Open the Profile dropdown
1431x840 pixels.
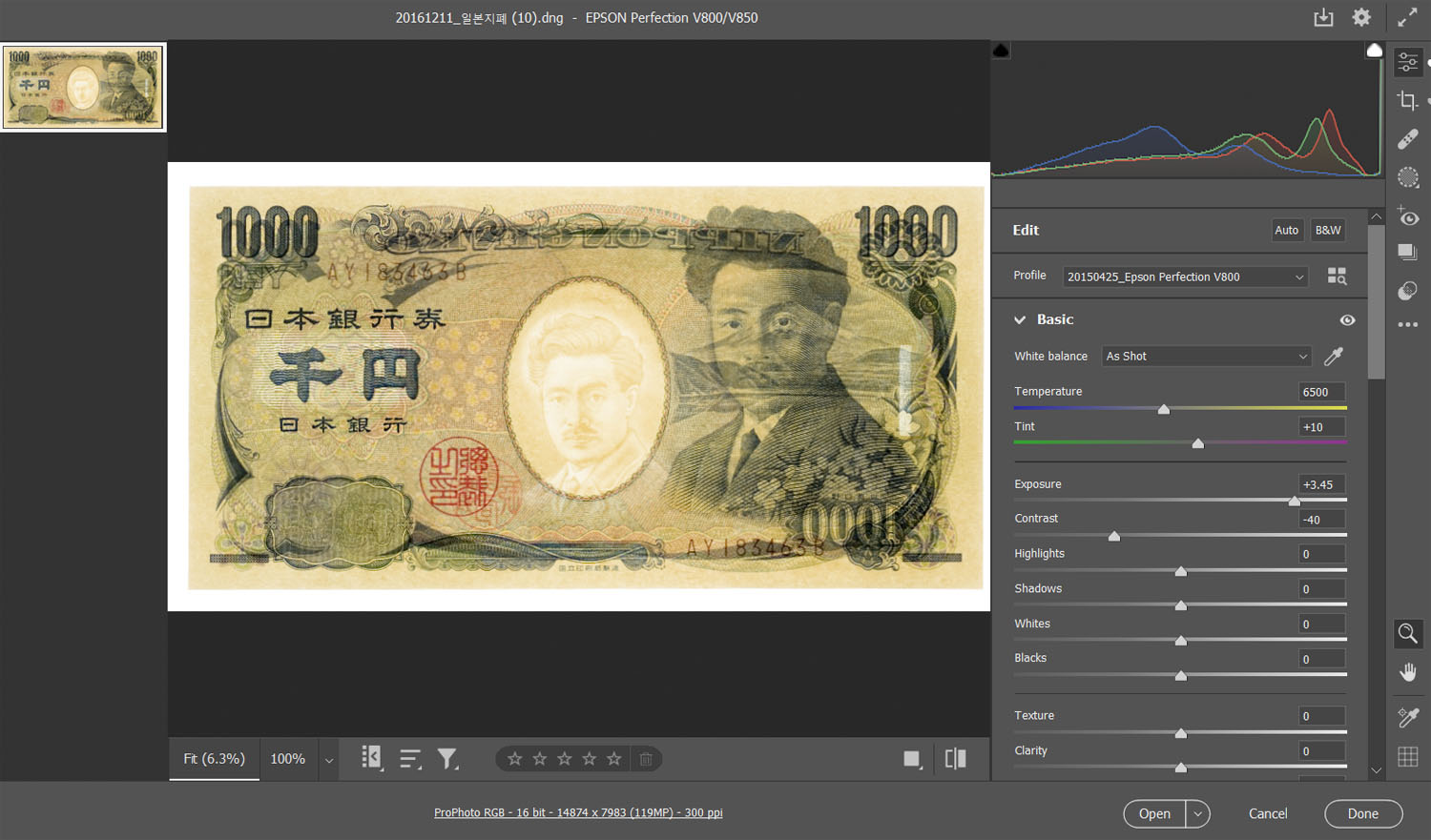tap(1185, 277)
